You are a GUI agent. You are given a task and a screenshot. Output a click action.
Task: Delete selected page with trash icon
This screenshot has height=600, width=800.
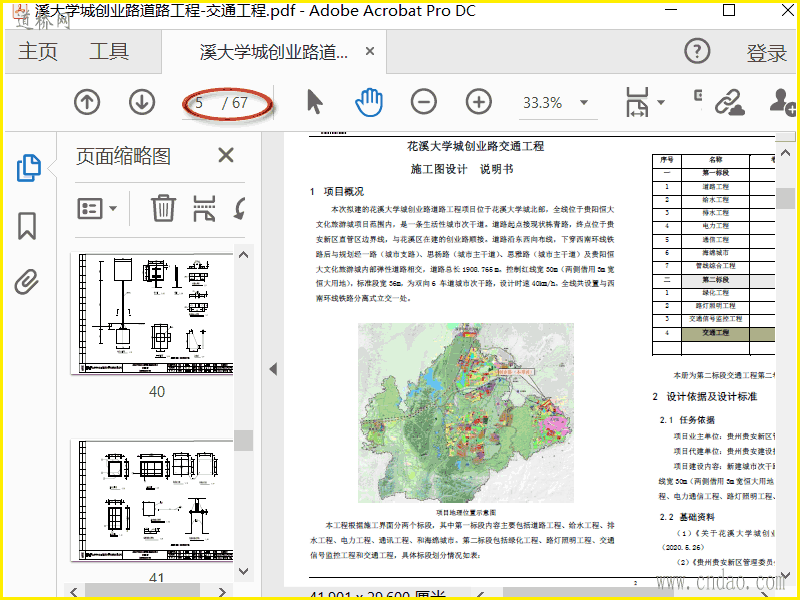(163, 208)
